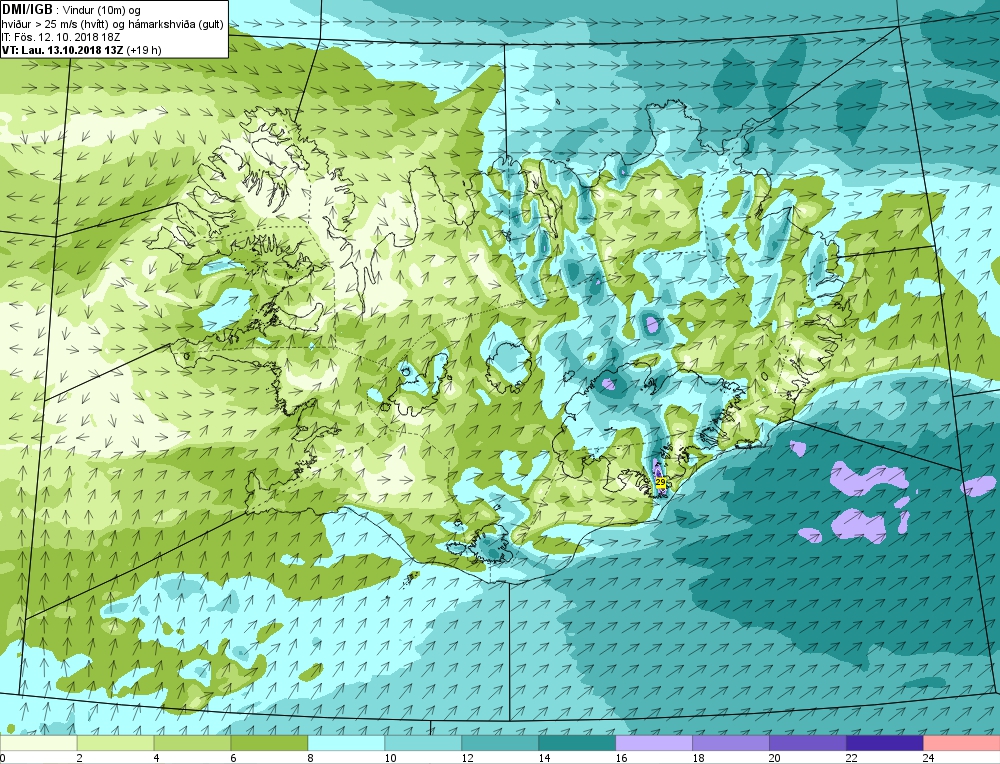
Task: Click the light cyan 8–10 m/s legend swatch
Action: coord(346,743)
